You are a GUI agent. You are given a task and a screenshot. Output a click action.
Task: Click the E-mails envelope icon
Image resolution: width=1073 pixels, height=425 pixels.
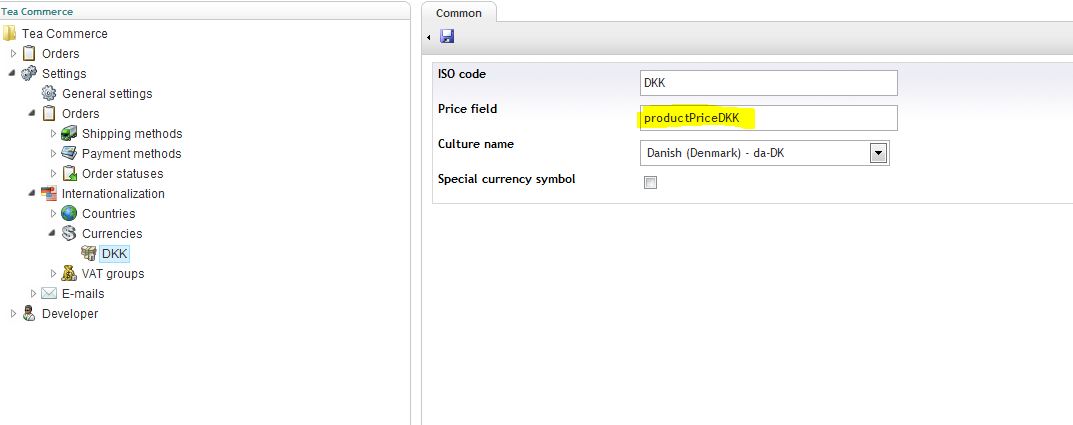[49, 293]
